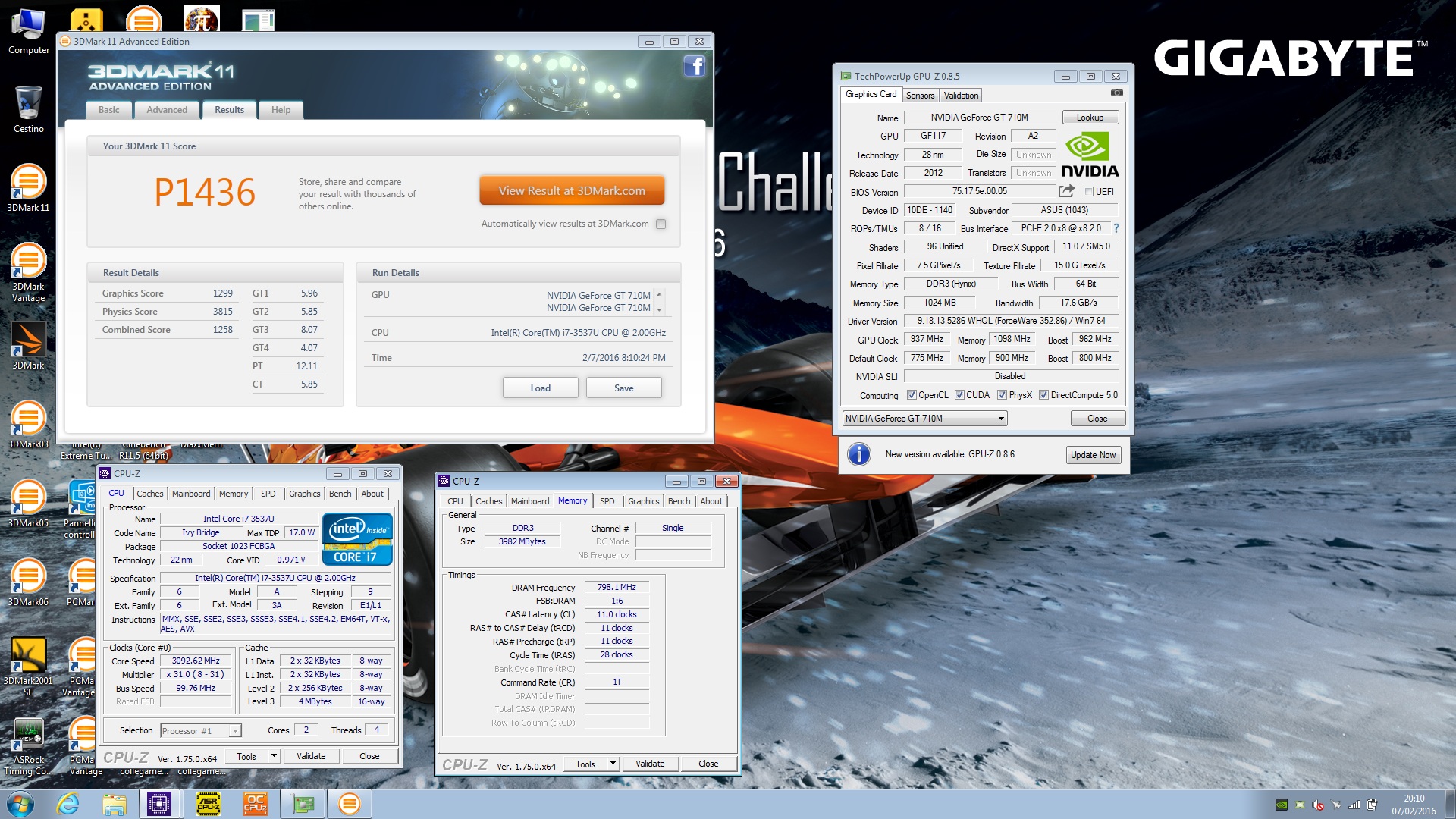Open the Computer desktop icon

[29, 32]
